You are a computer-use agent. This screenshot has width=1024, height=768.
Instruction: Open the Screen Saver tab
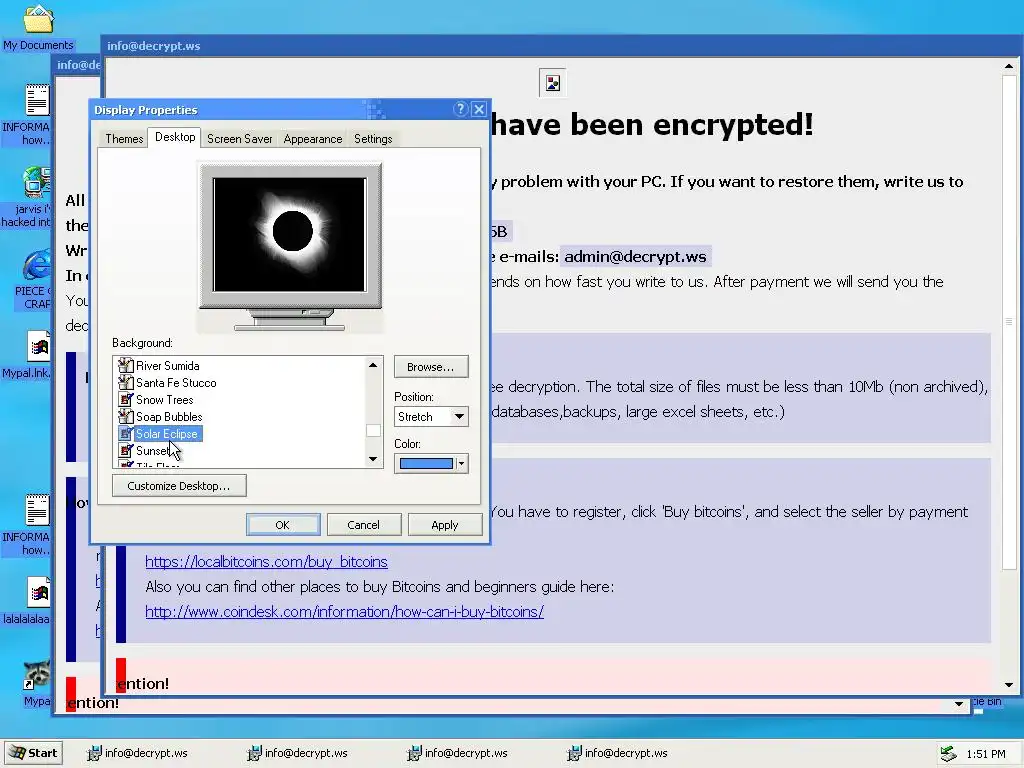coord(239,138)
